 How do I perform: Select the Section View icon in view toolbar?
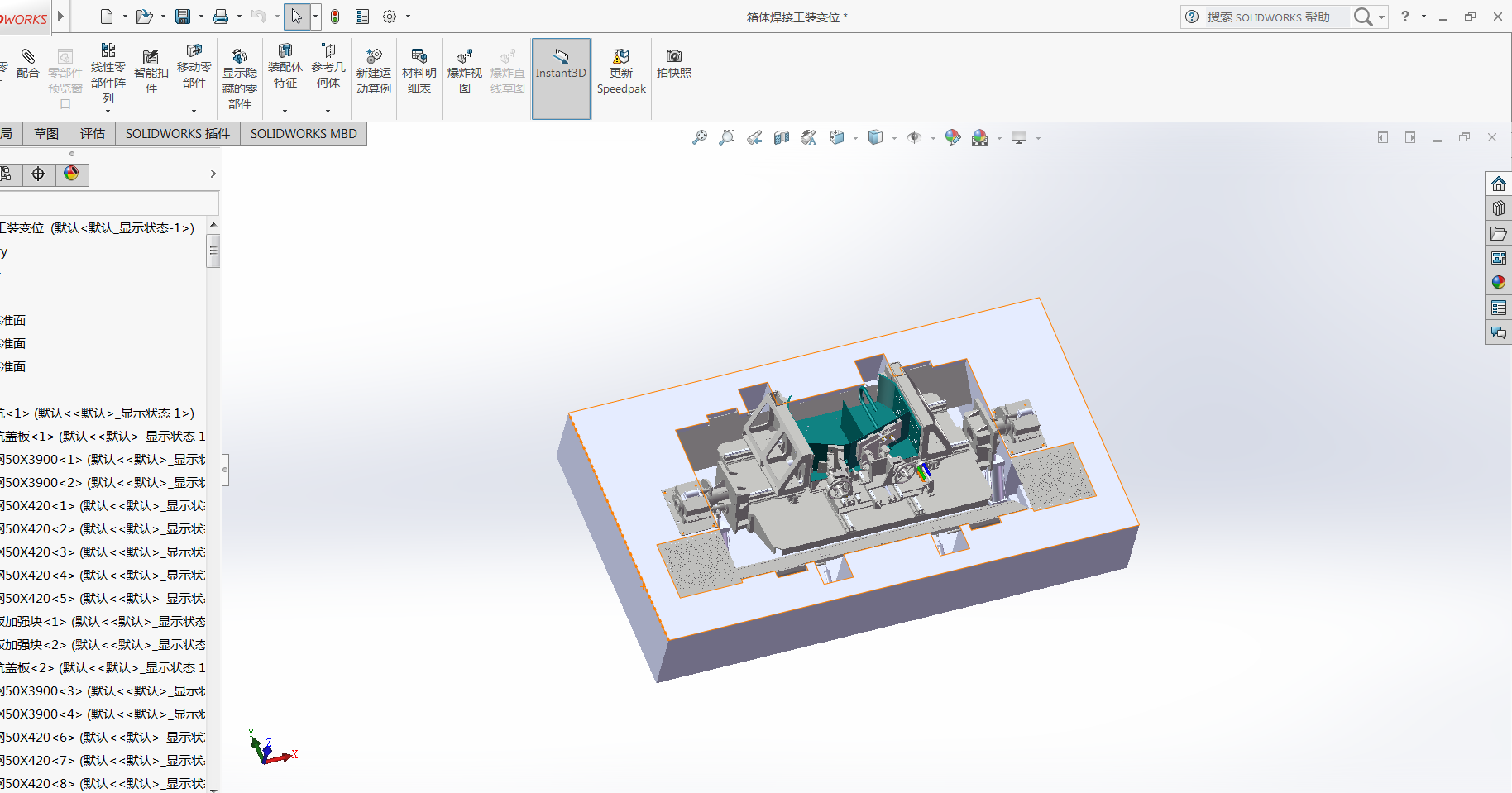pyautogui.click(x=782, y=138)
